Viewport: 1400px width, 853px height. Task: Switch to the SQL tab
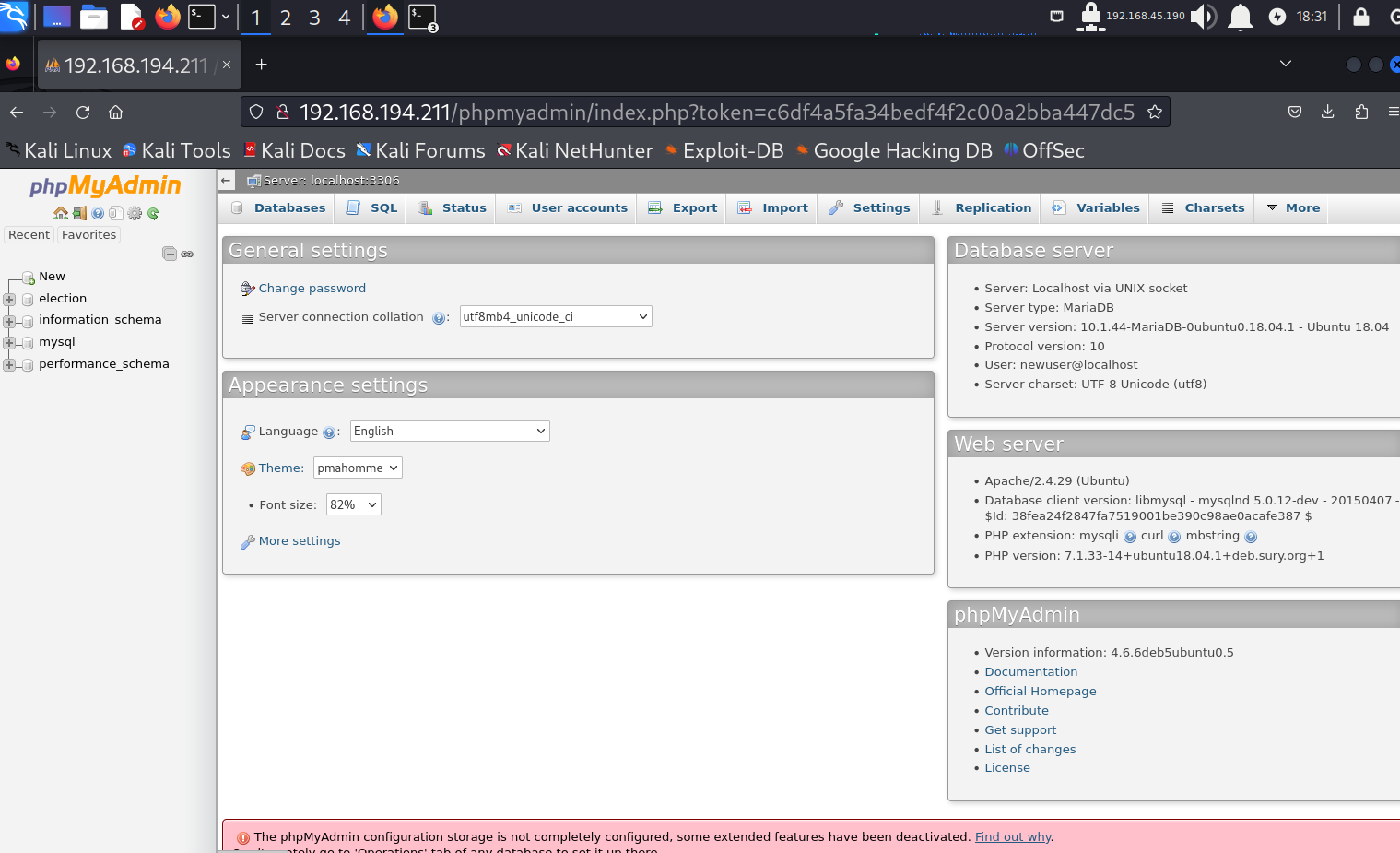(371, 207)
